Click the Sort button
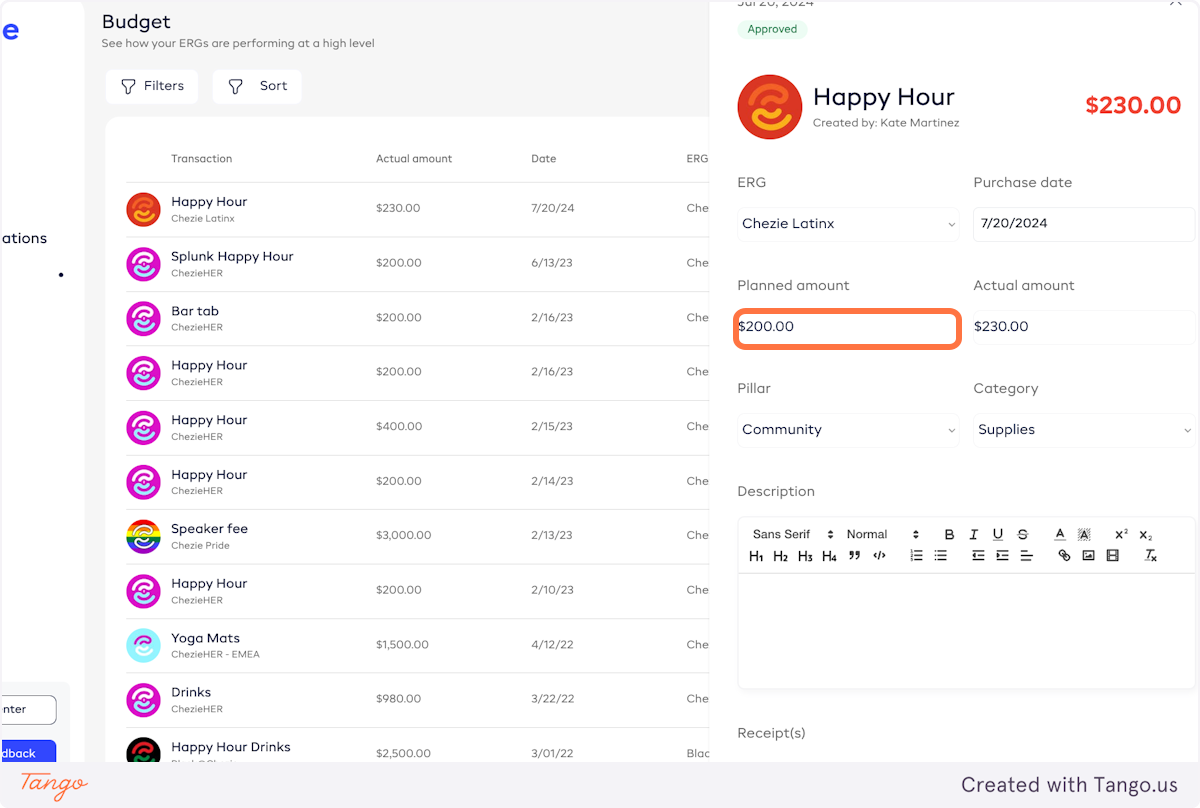Viewport: 1200px width, 808px height. (257, 86)
